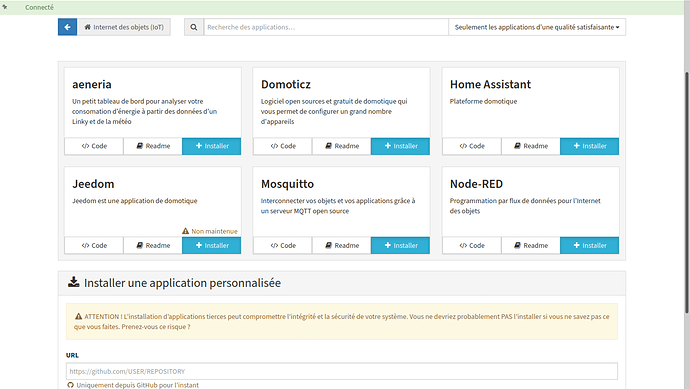Install the aeneria application
The image size is (690, 389).
[212, 146]
